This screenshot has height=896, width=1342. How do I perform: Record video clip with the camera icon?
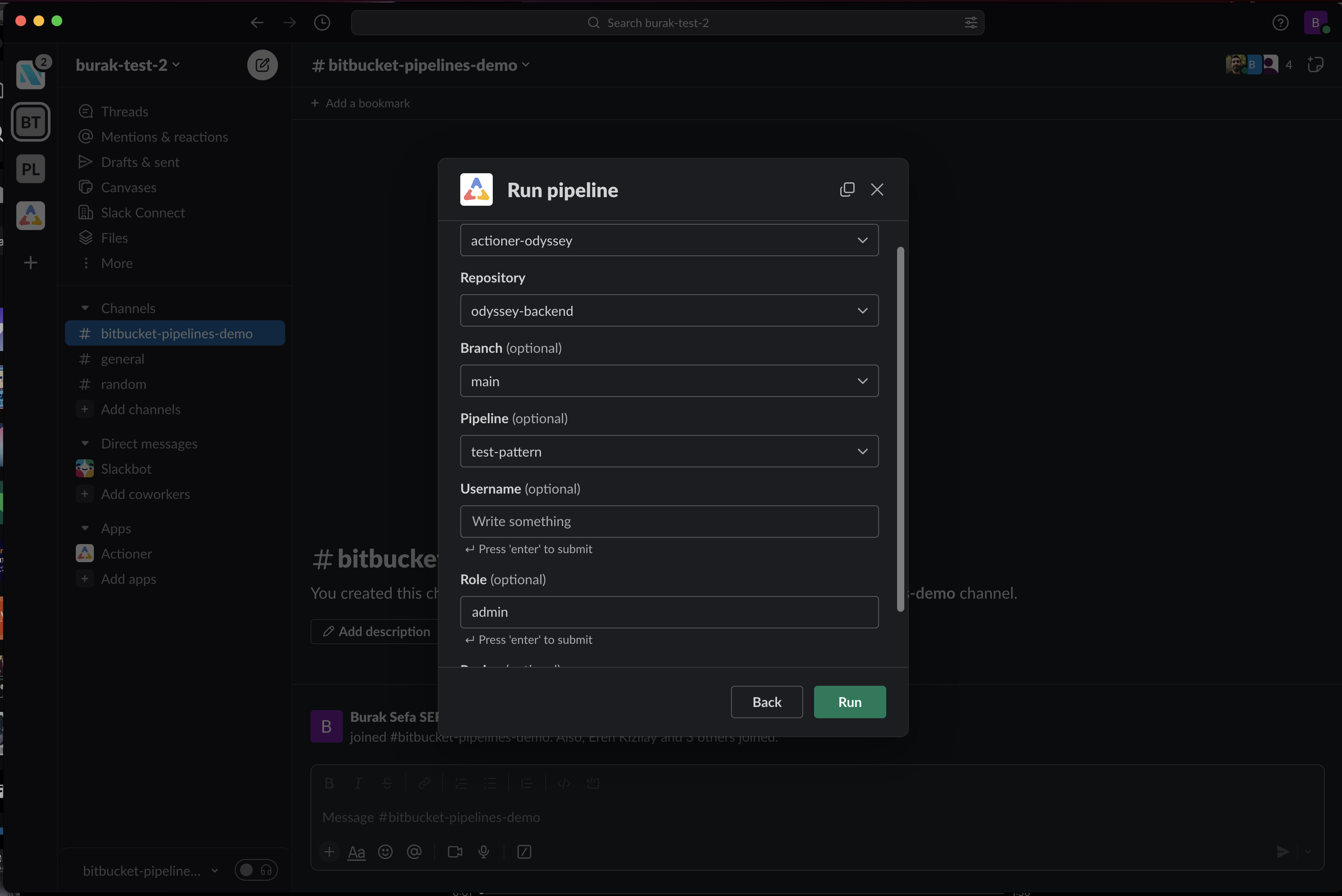tap(455, 852)
